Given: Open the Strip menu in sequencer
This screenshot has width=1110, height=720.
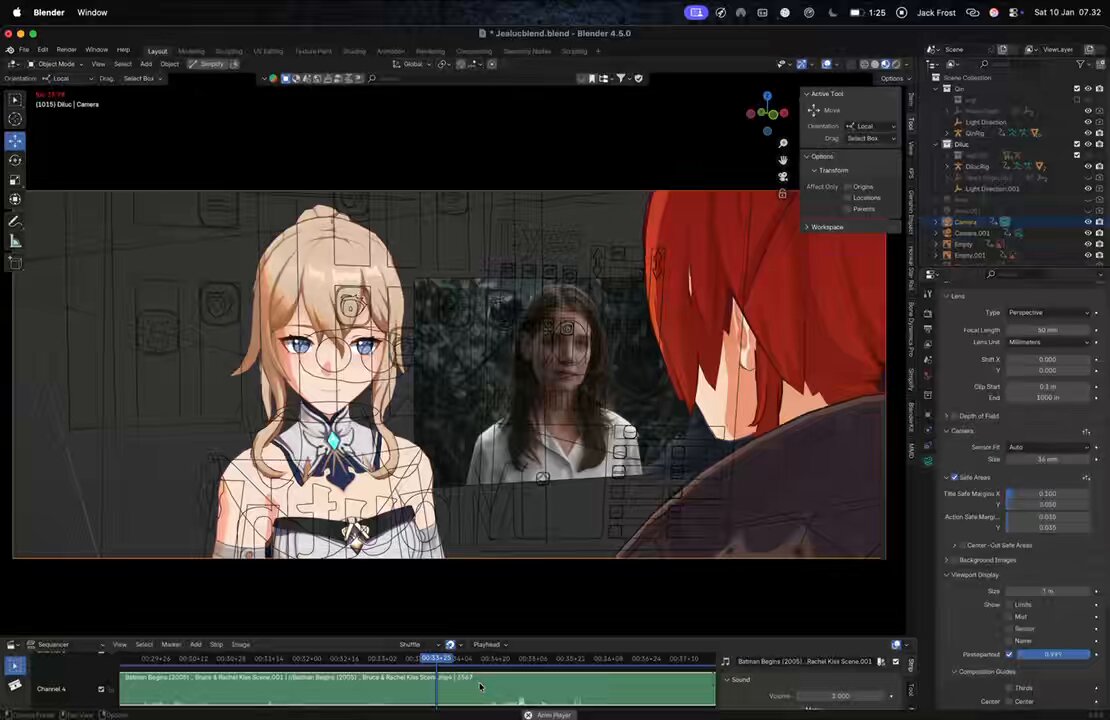Looking at the screenshot, I should 217,644.
